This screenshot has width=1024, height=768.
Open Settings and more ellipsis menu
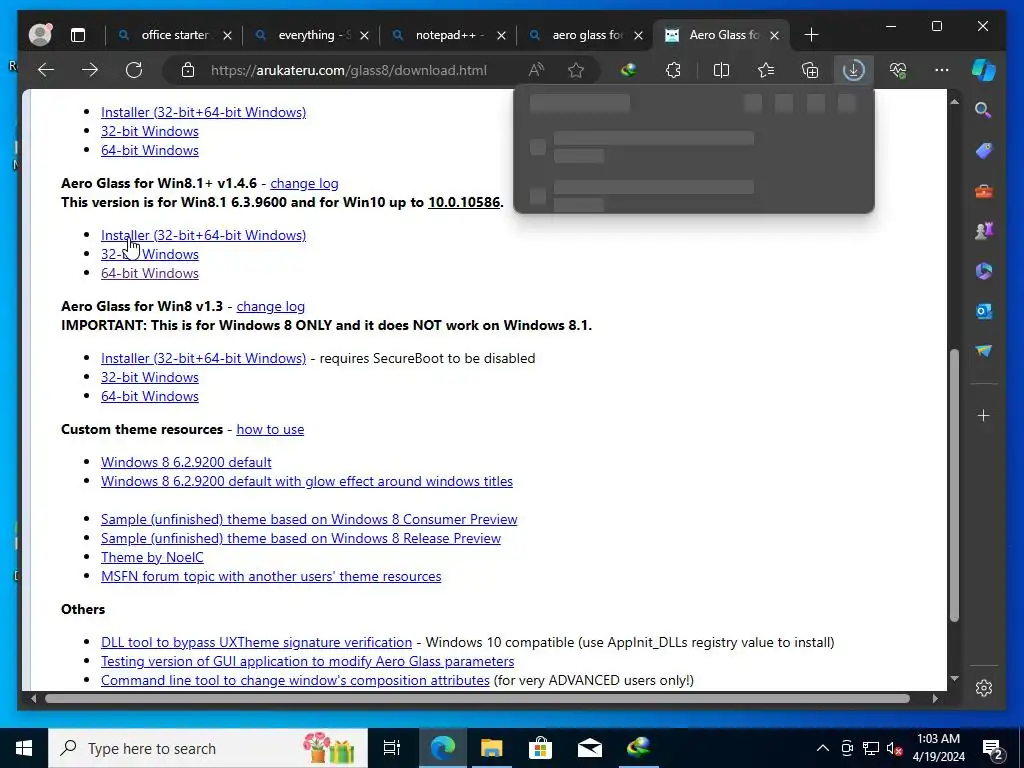point(942,70)
